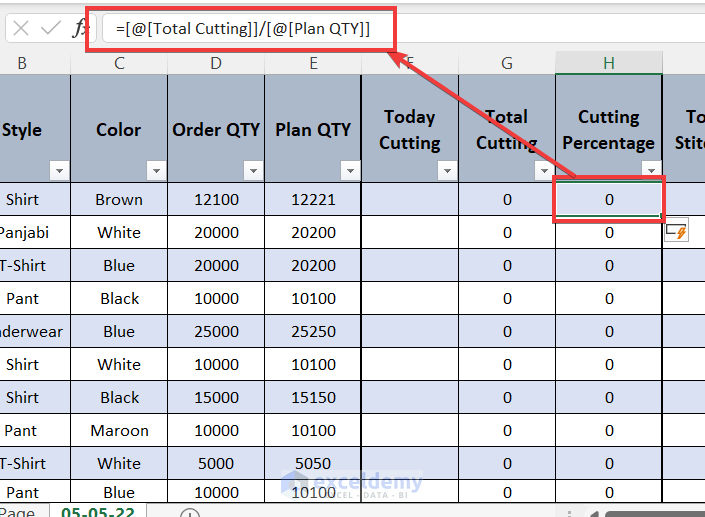Select the Maroon color cell

point(119,431)
